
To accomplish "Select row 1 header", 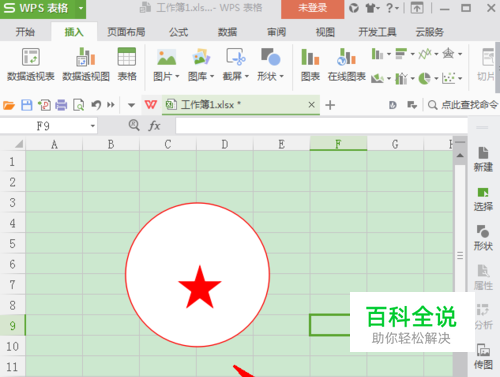I will [x=12, y=162].
